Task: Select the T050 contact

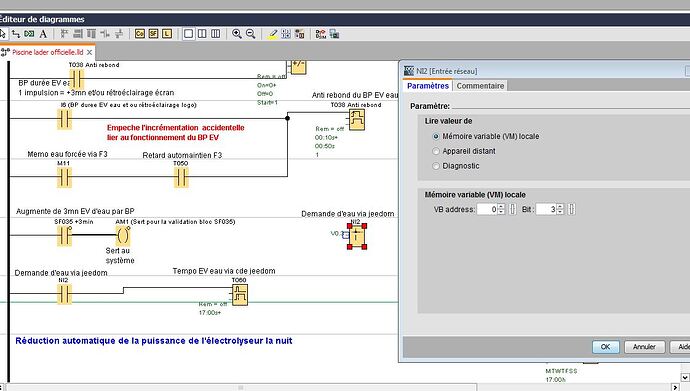Action: [x=181, y=177]
